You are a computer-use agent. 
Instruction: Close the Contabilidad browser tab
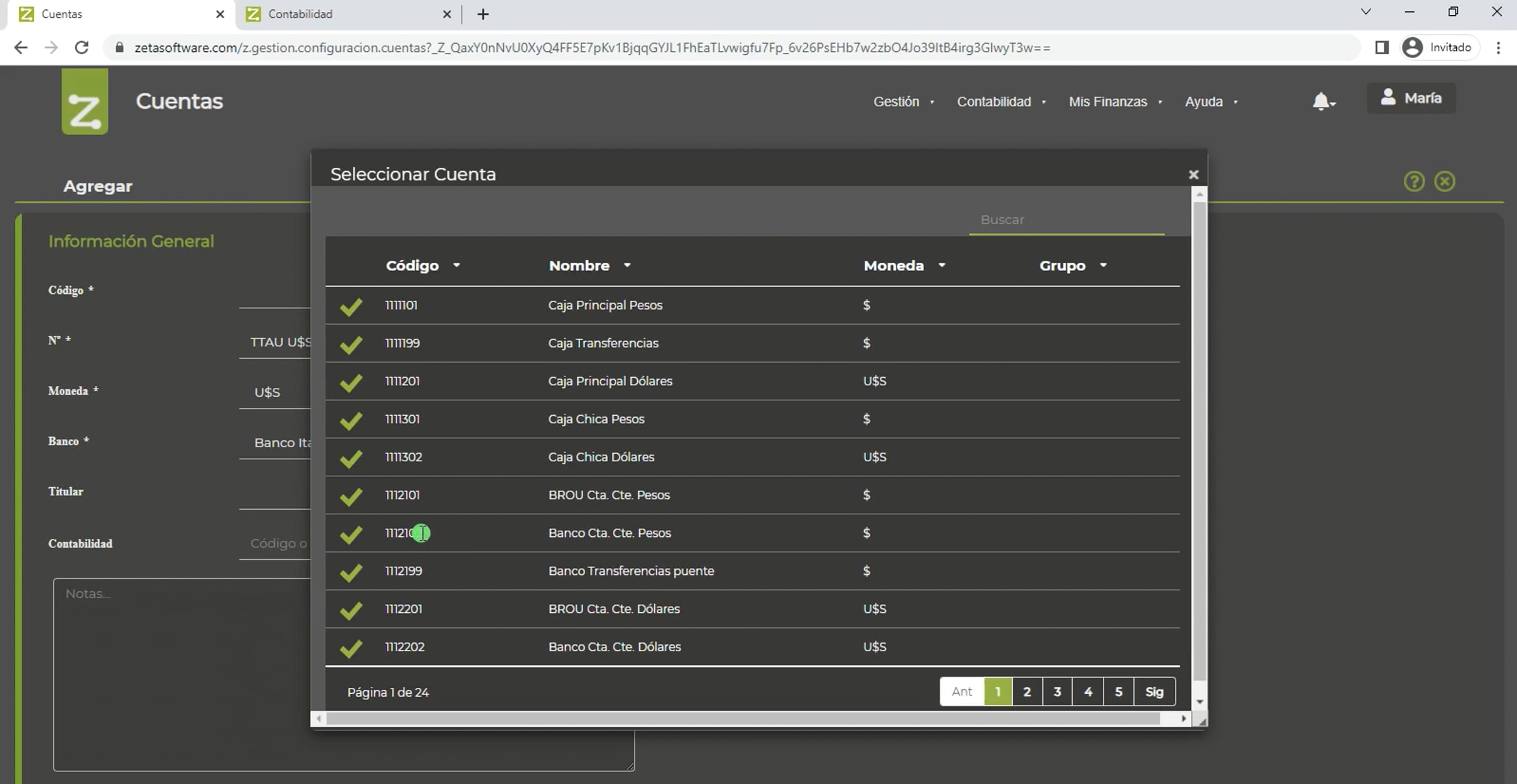pos(447,14)
